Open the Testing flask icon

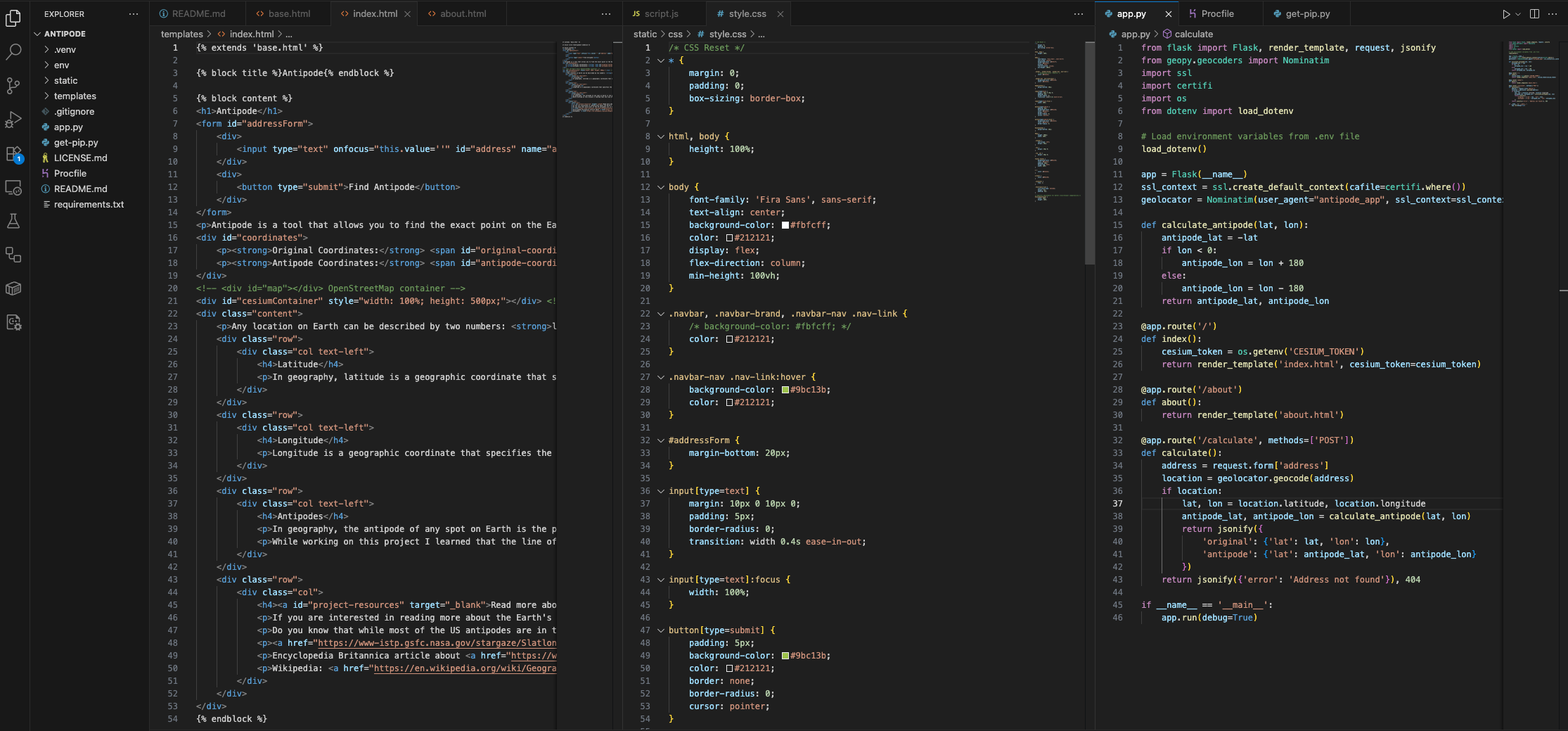pyautogui.click(x=13, y=222)
